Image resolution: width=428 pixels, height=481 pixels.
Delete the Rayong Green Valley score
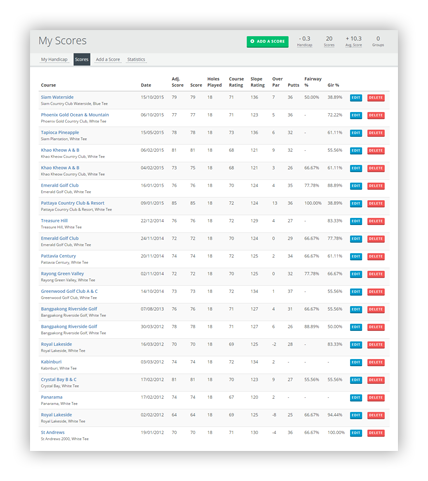click(376, 274)
